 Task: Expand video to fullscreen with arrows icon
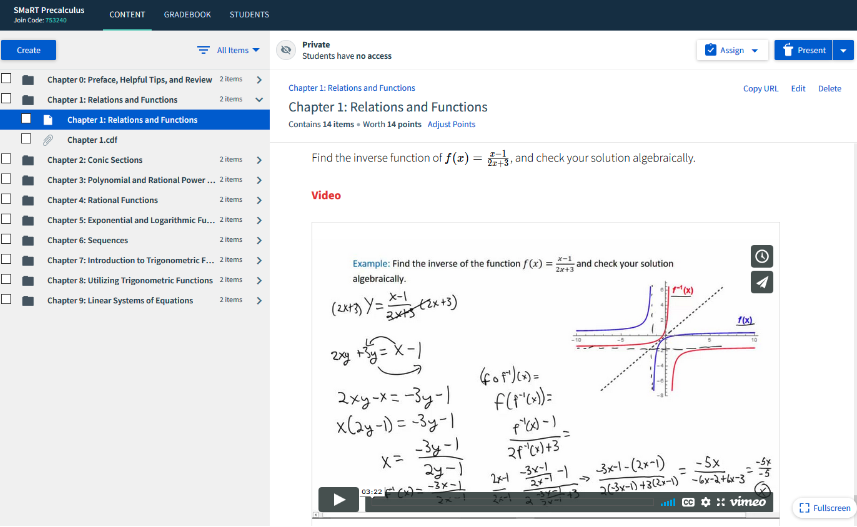[720, 502]
